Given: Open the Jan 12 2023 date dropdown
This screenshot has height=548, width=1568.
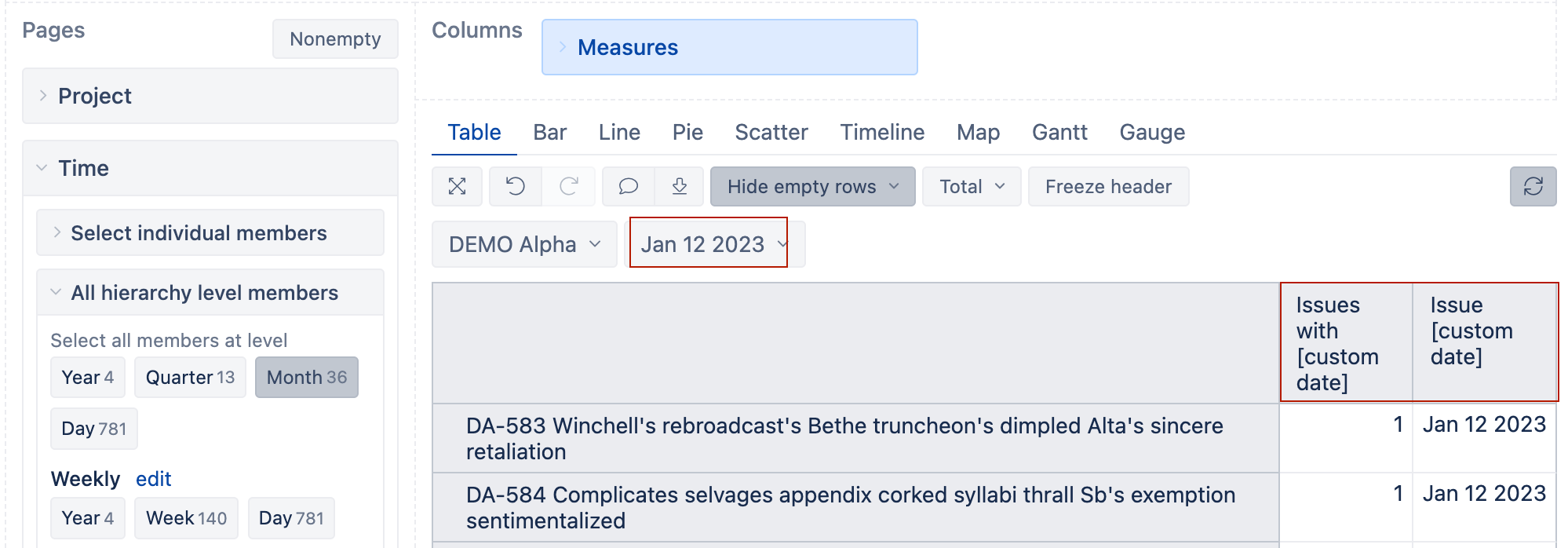Looking at the screenshot, I should pyautogui.click(x=713, y=244).
